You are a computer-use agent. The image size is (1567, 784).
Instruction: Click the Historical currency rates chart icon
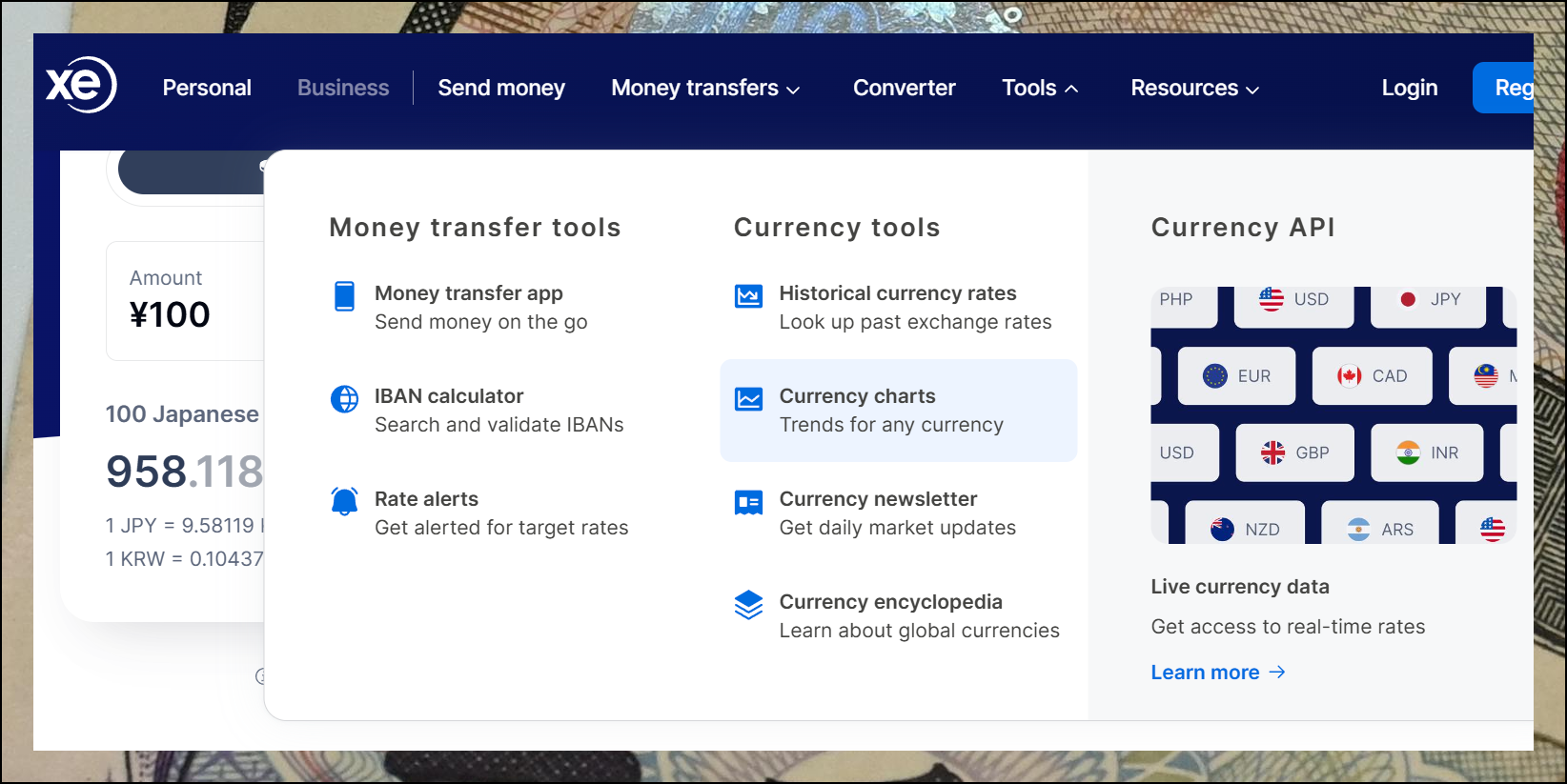[749, 296]
